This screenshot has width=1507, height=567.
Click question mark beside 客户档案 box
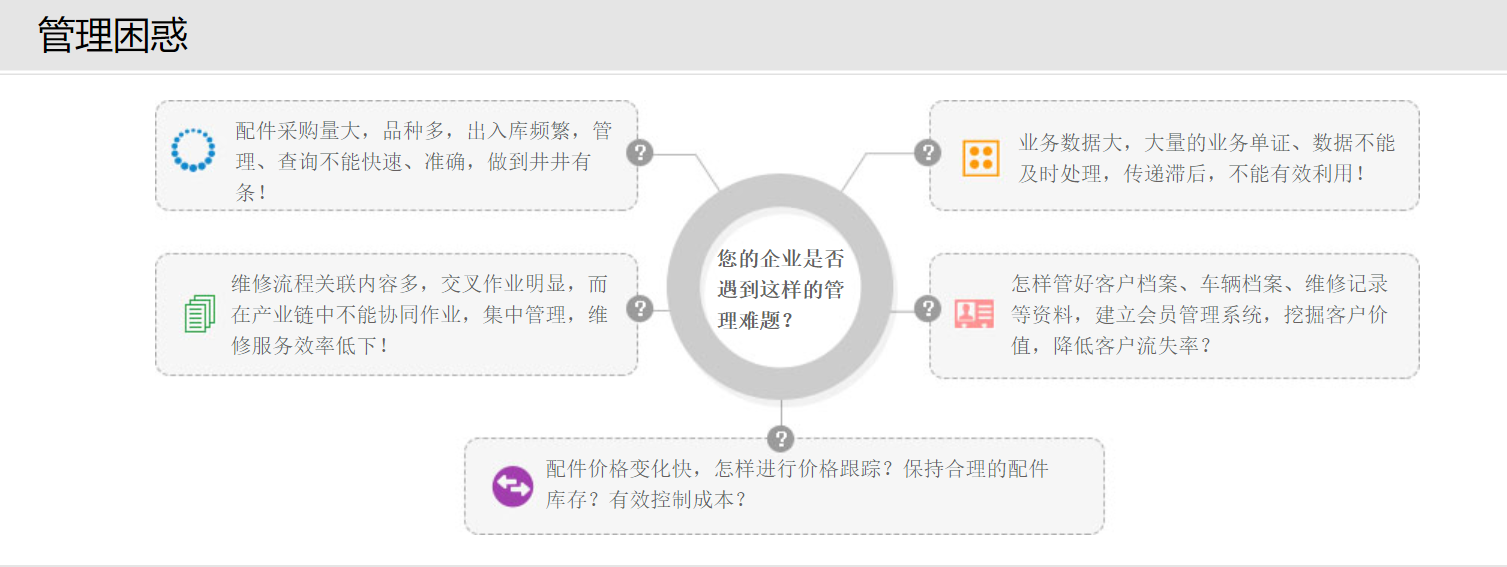[928, 309]
